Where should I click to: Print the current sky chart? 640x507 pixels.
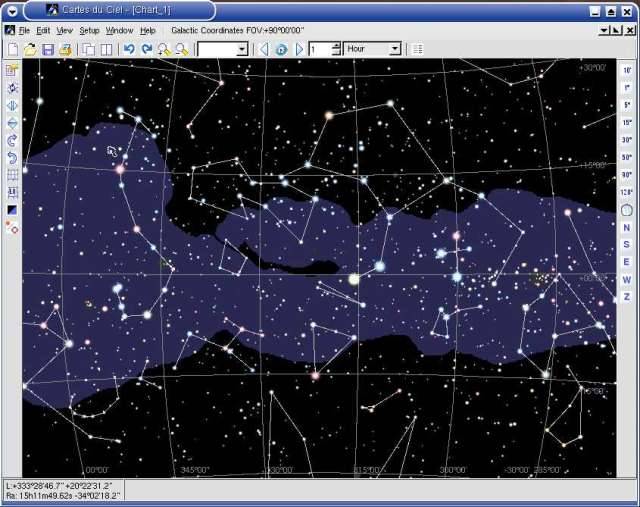[66, 50]
